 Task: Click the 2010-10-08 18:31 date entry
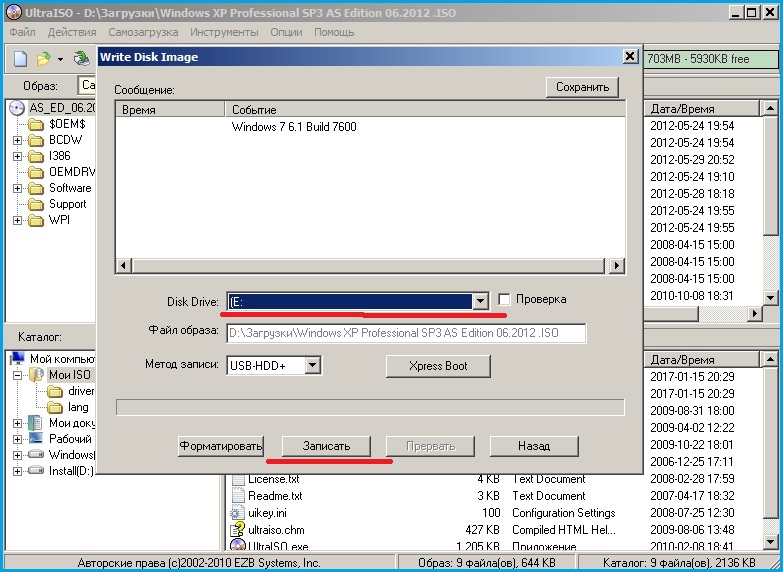692,296
